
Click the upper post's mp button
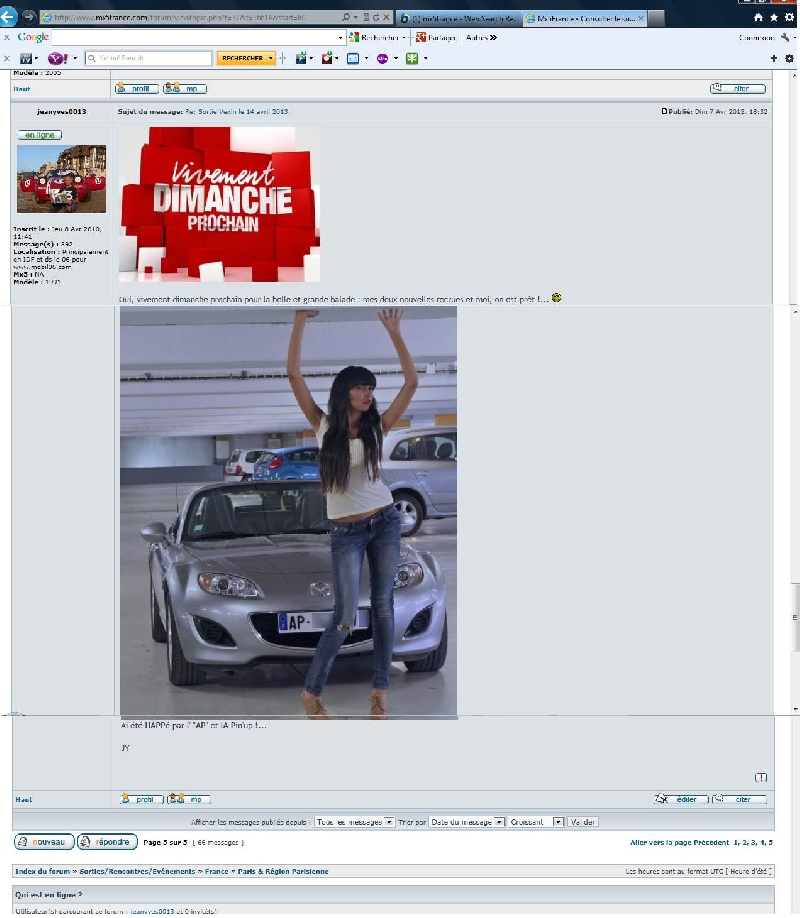[185, 88]
